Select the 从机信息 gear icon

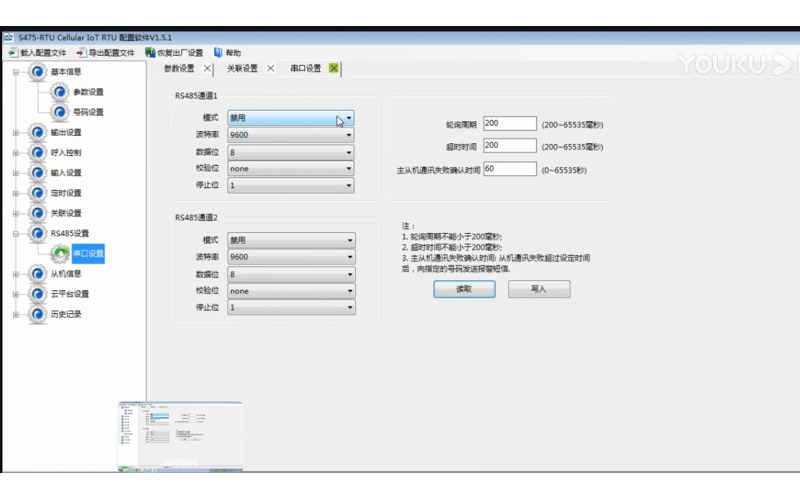click(x=37, y=274)
